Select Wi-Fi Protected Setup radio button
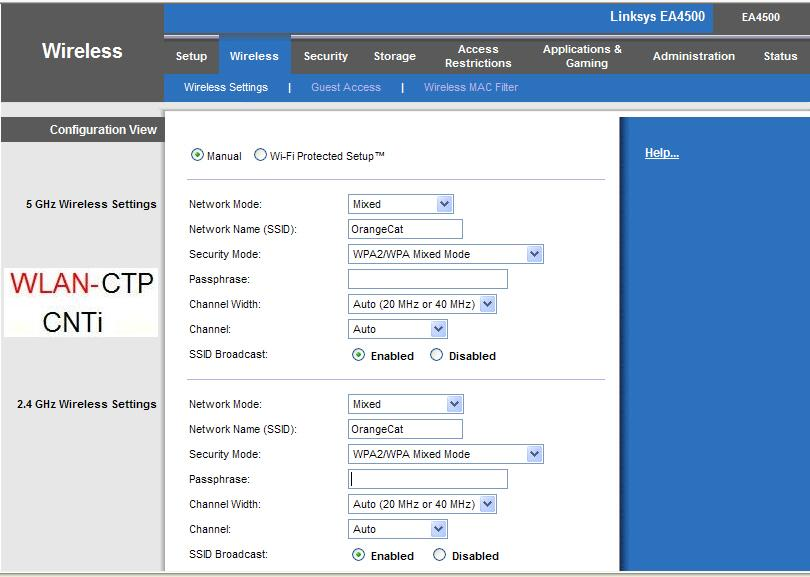Viewport: 810px width, 577px height. pyautogui.click(x=260, y=155)
